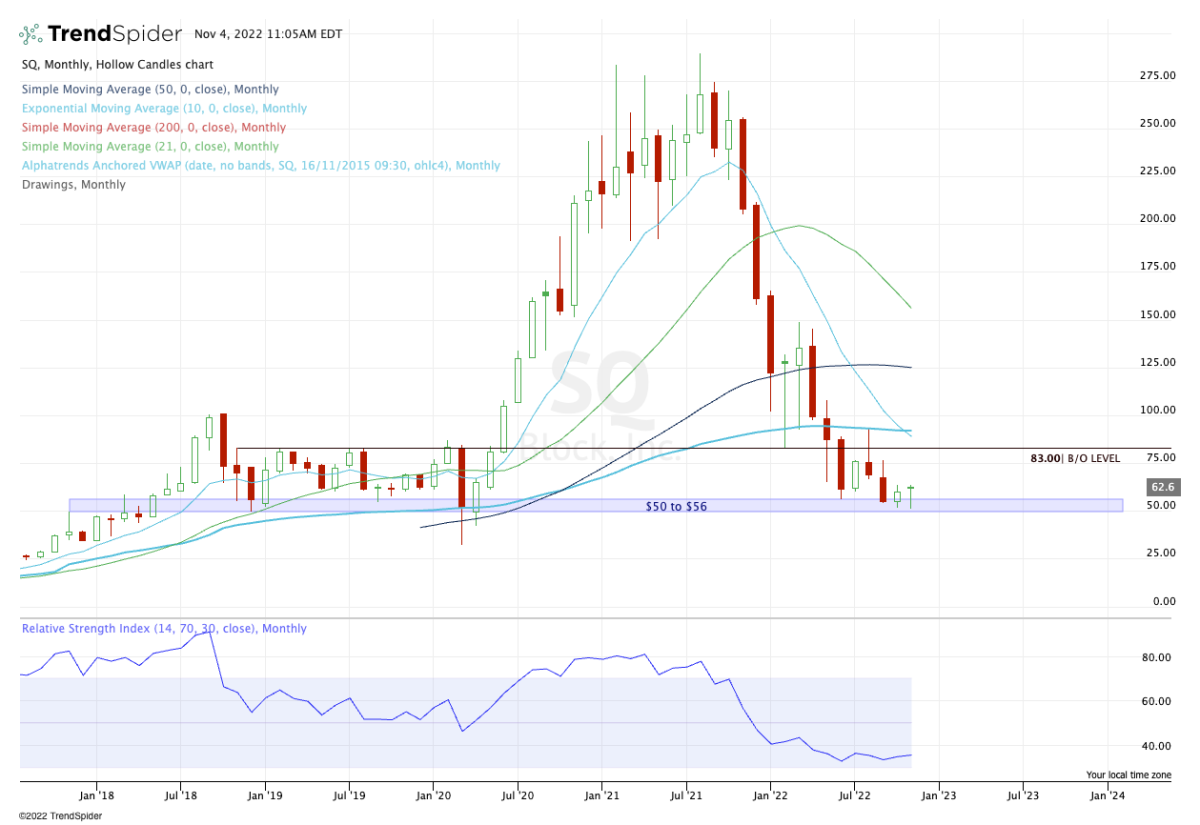Toggle the Exponential Moving Average 10 legend
The width and height of the screenshot is (1200, 825).
164,108
